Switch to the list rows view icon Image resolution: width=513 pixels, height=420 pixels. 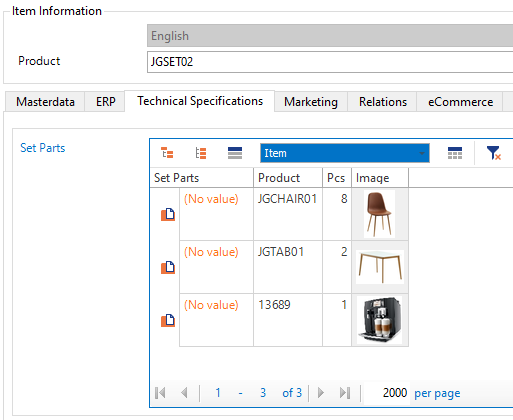click(235, 153)
